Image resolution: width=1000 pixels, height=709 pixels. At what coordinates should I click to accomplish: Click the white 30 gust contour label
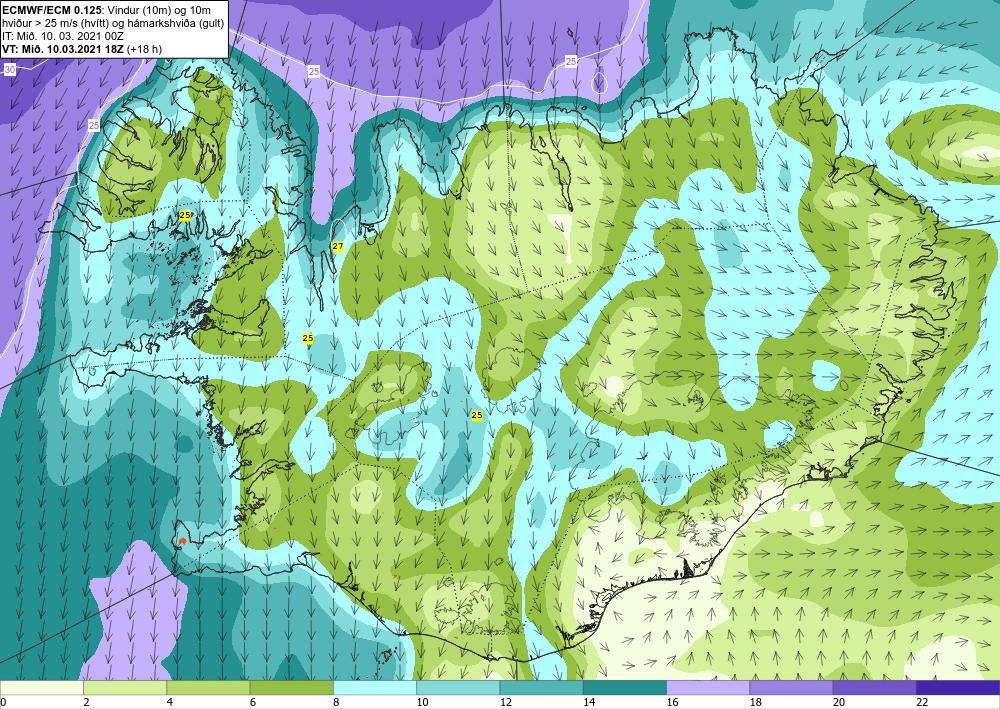click(10, 70)
